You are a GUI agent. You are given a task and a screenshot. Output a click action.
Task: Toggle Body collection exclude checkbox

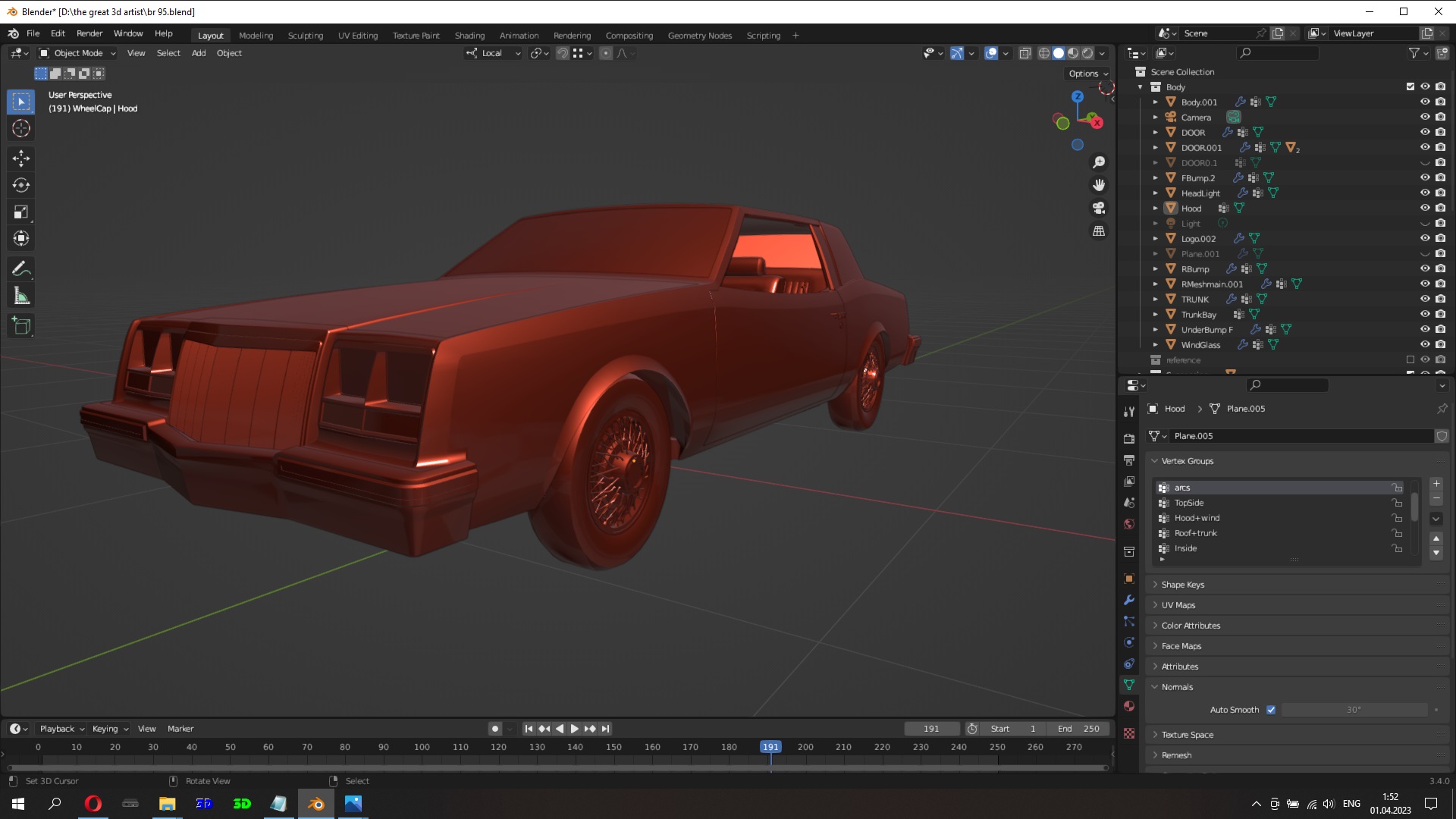pos(1410,86)
